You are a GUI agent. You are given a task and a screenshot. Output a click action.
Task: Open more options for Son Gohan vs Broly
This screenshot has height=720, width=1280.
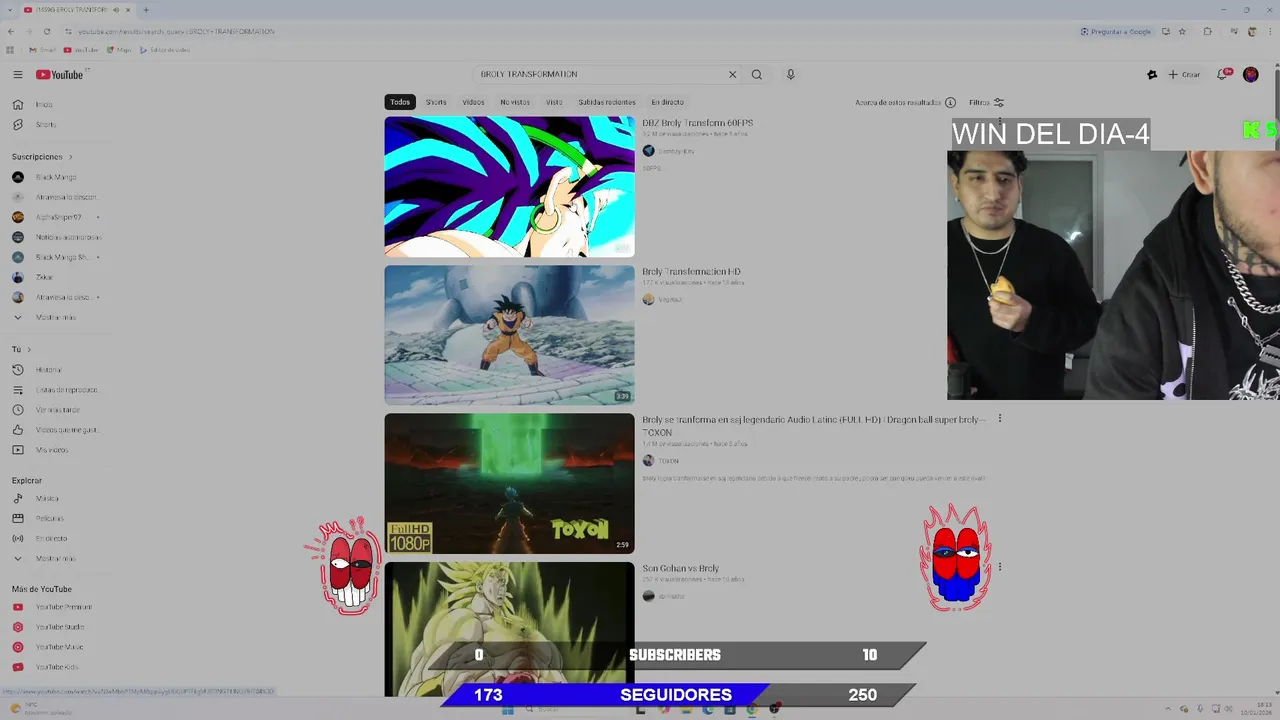pyautogui.click(x=999, y=567)
